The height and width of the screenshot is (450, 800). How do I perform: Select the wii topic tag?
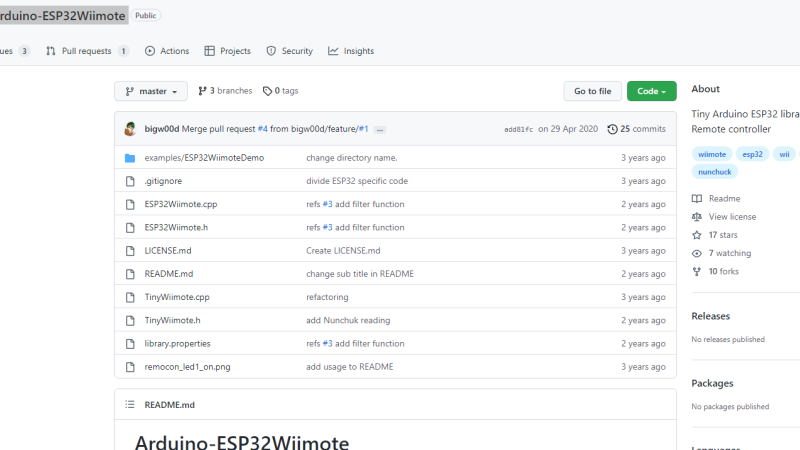(x=784, y=154)
